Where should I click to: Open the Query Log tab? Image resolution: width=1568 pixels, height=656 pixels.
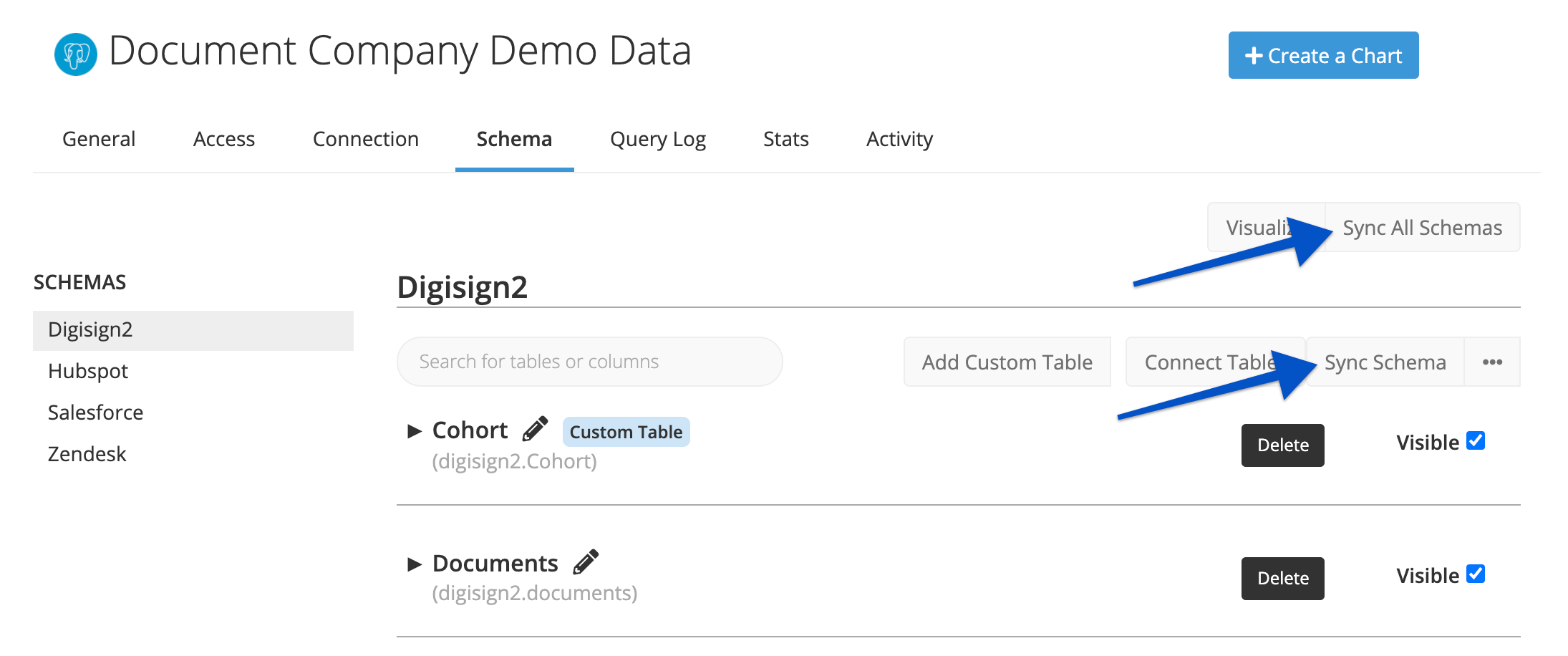(x=658, y=139)
